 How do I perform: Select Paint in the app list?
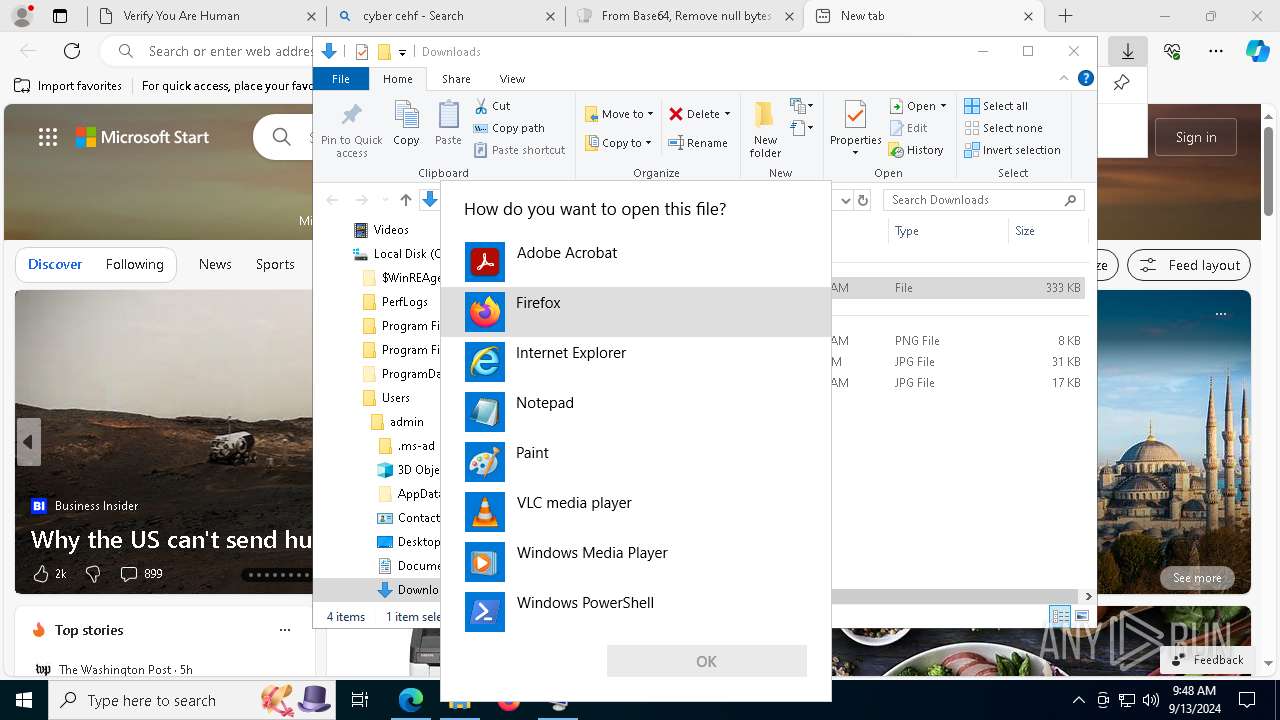click(x=635, y=462)
